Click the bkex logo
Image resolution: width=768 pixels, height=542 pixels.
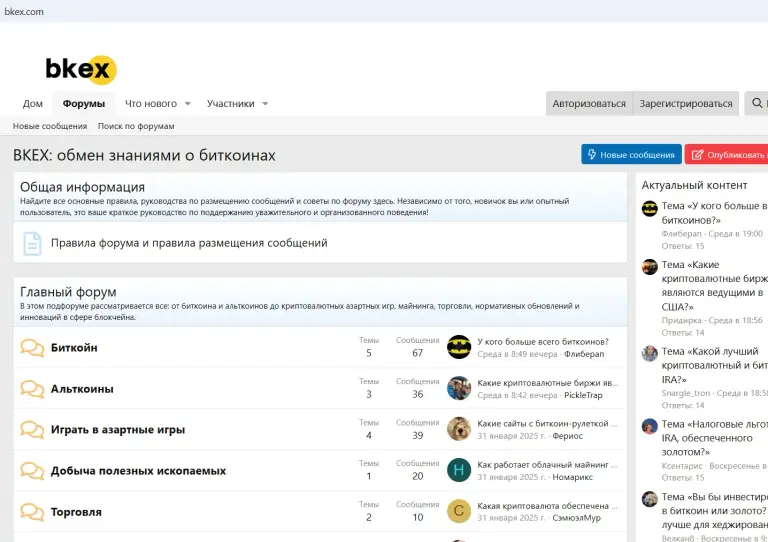click(x=81, y=69)
